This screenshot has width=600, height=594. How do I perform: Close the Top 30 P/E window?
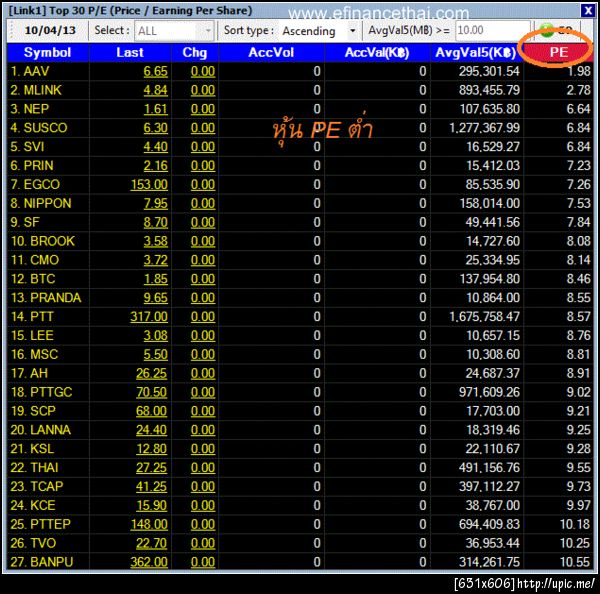click(x=587, y=10)
